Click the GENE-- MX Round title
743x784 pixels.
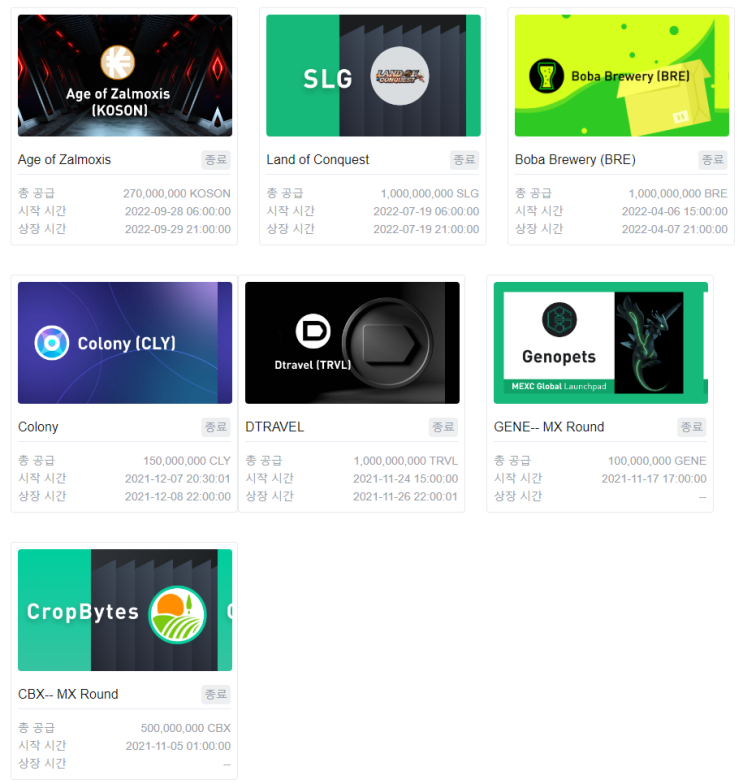[549, 427]
